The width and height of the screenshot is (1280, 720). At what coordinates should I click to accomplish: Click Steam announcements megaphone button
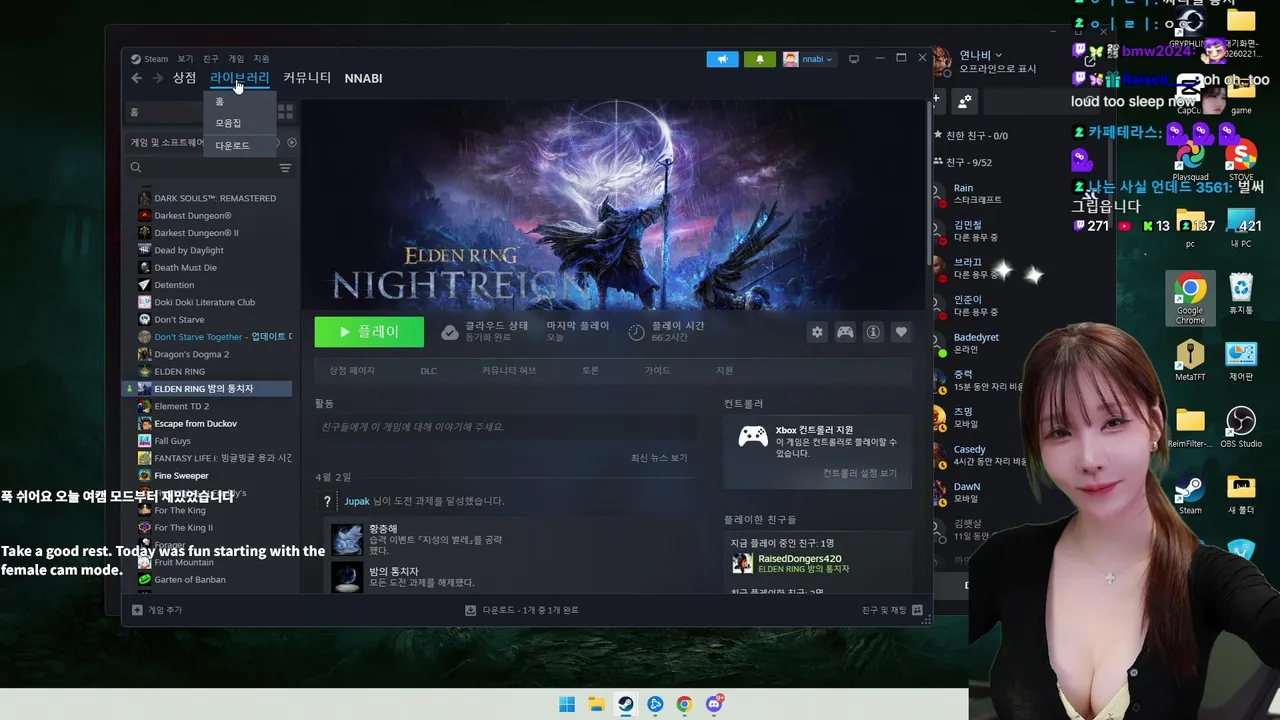point(722,59)
